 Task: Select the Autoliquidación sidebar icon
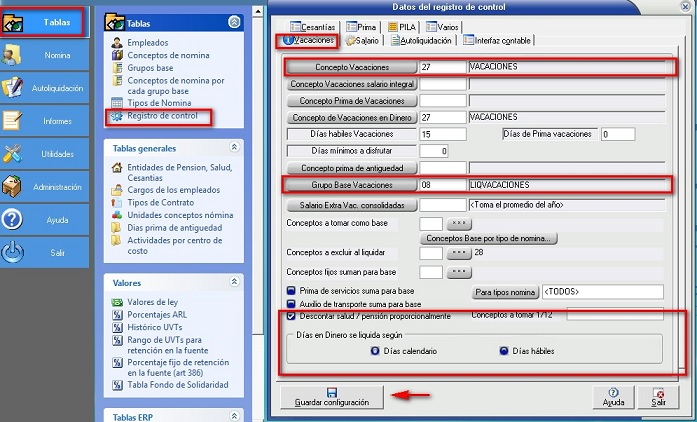point(14,88)
